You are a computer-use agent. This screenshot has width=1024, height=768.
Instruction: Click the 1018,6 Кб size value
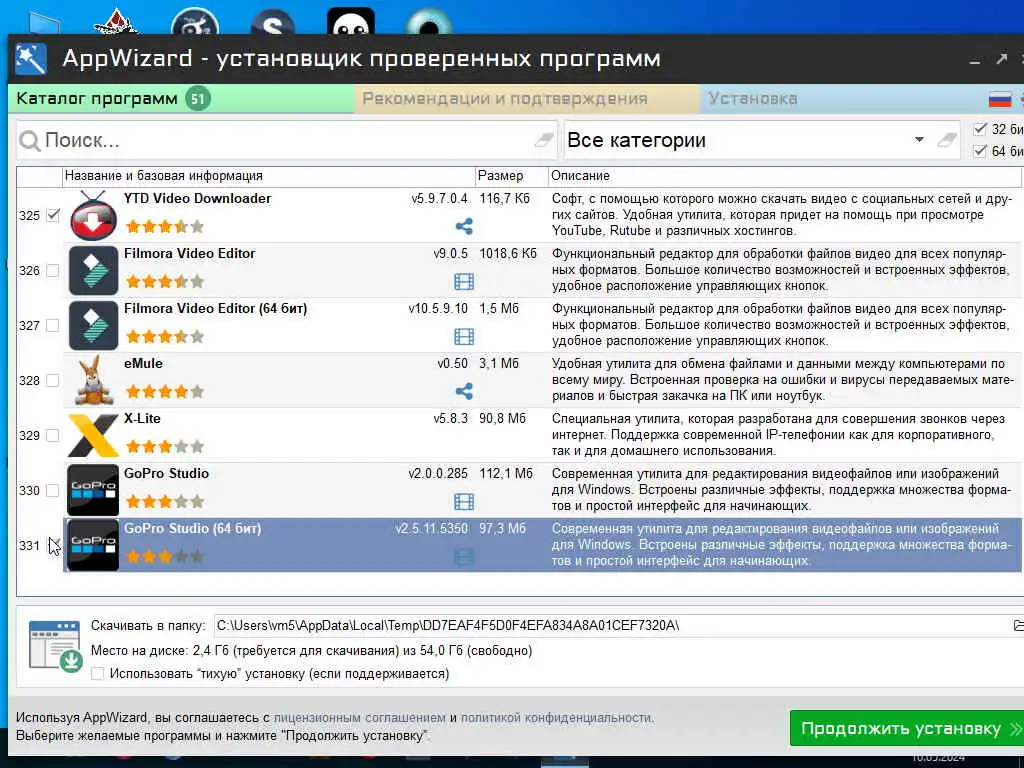point(507,254)
